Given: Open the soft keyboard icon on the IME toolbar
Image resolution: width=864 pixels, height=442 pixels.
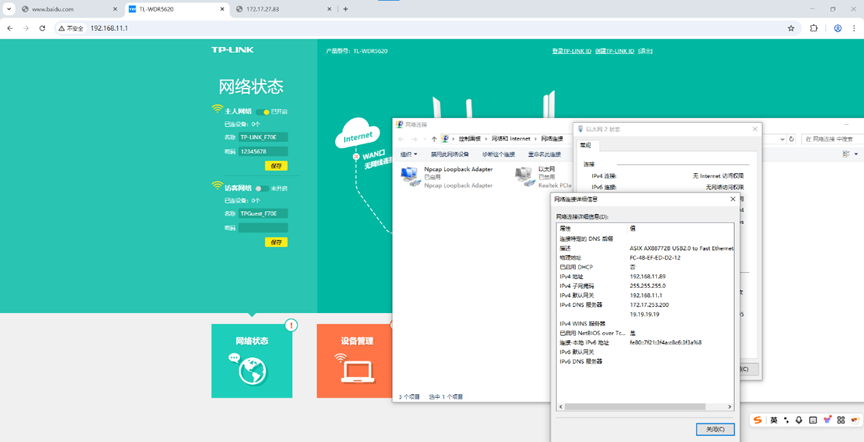Looking at the screenshot, I should tap(813, 420).
